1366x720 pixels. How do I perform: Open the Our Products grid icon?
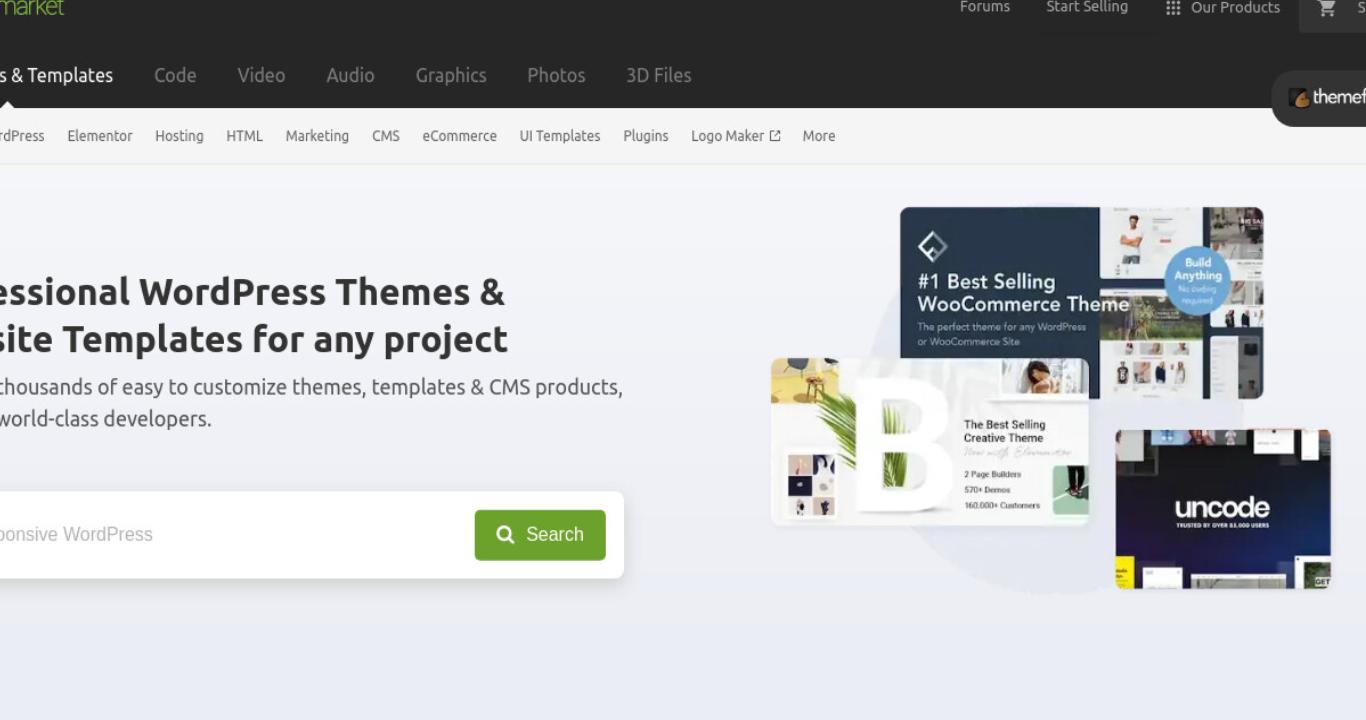[1173, 8]
